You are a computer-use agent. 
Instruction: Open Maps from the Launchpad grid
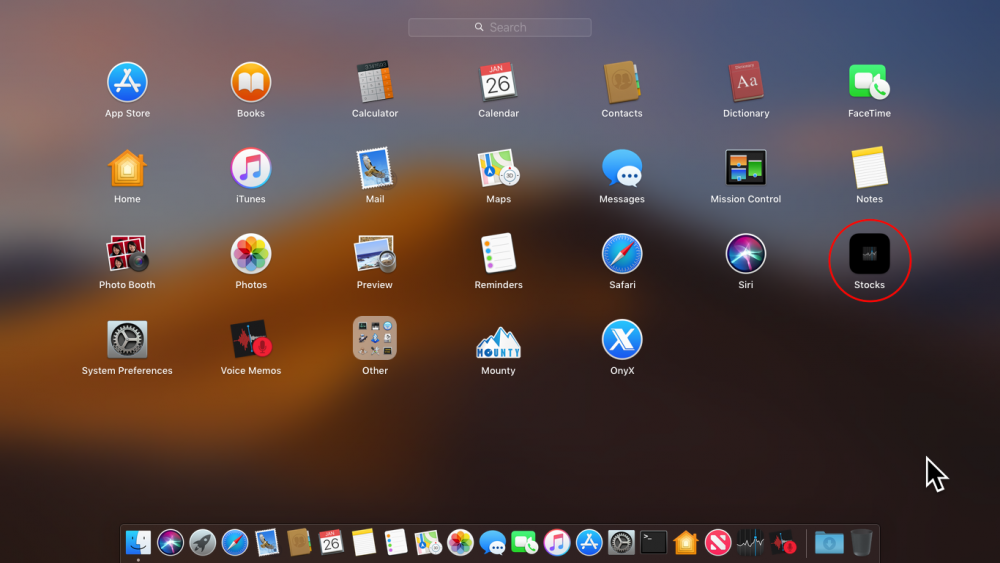point(498,168)
